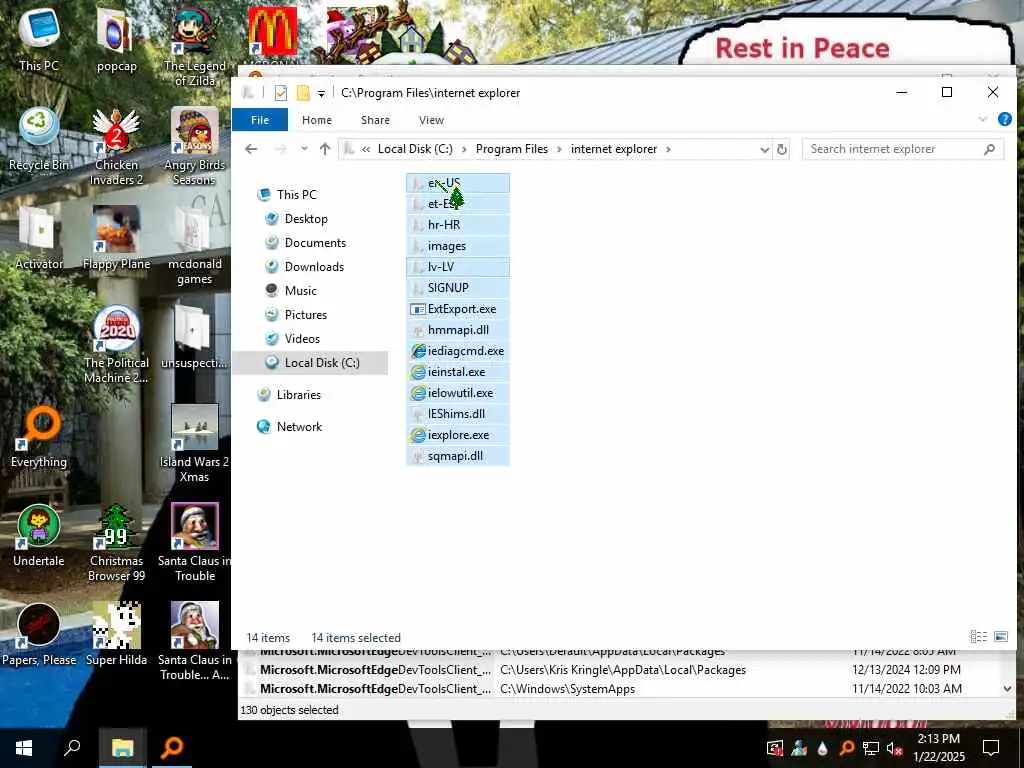The width and height of the screenshot is (1024, 768).
Task: Click the Forward navigation arrow
Action: tap(281, 149)
